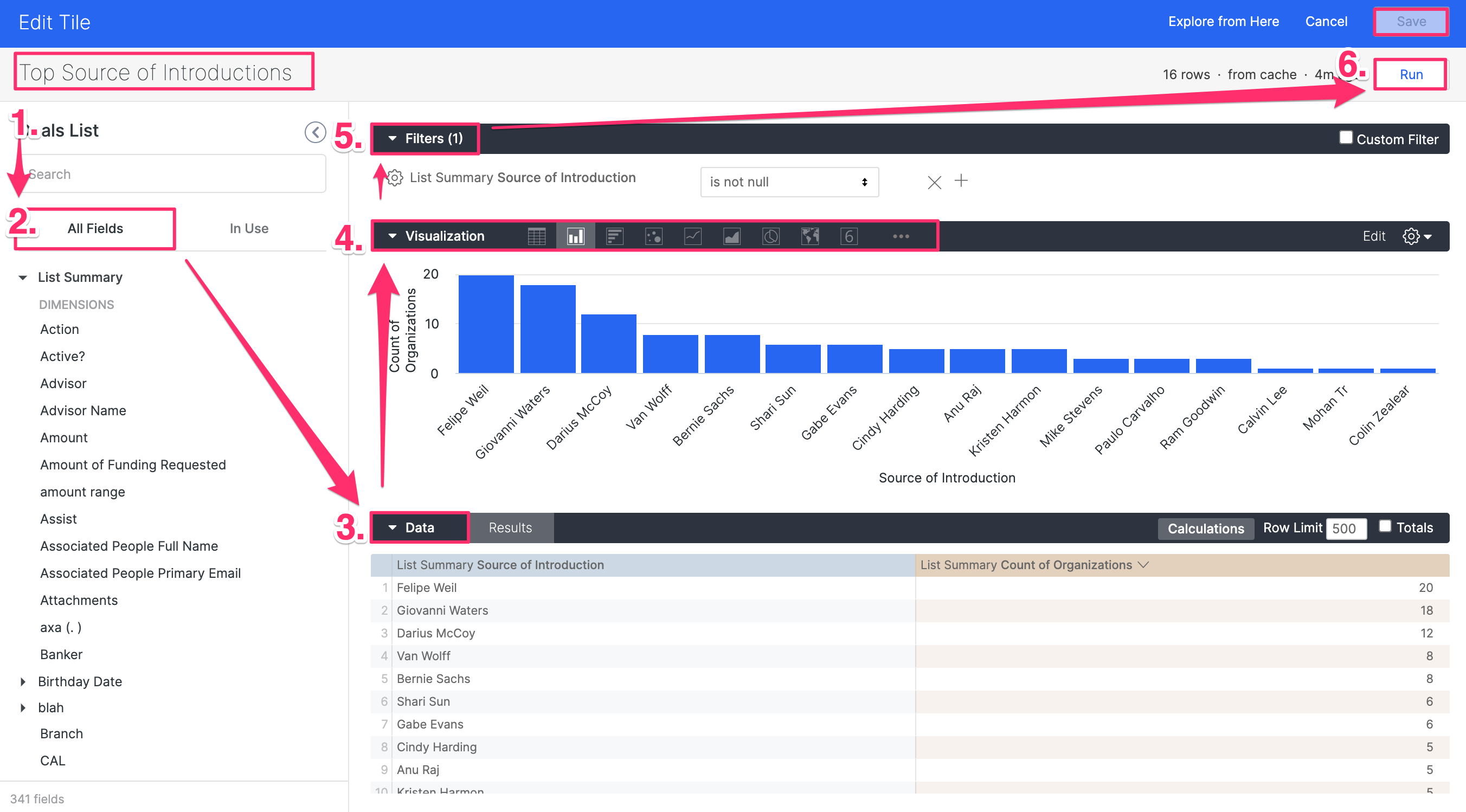Expand the Birthday Date field group
The width and height of the screenshot is (1466, 812).
(x=23, y=681)
